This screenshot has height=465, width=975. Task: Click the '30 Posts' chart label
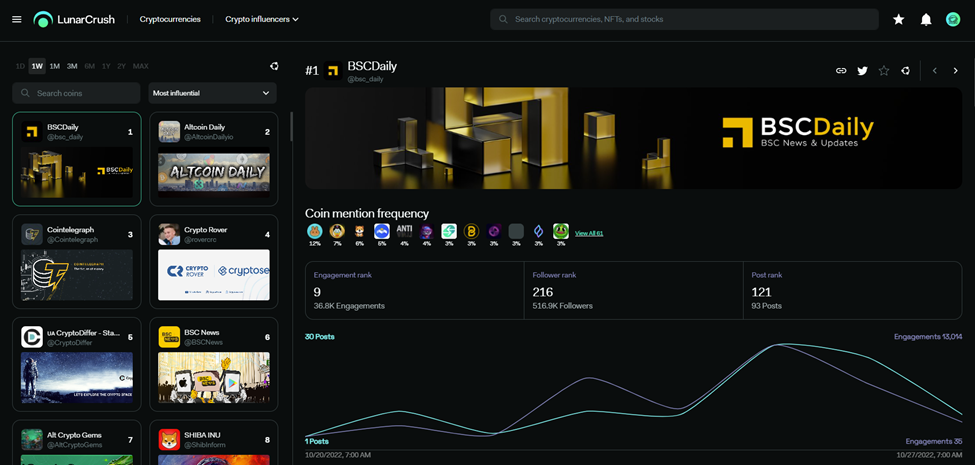[320, 337]
